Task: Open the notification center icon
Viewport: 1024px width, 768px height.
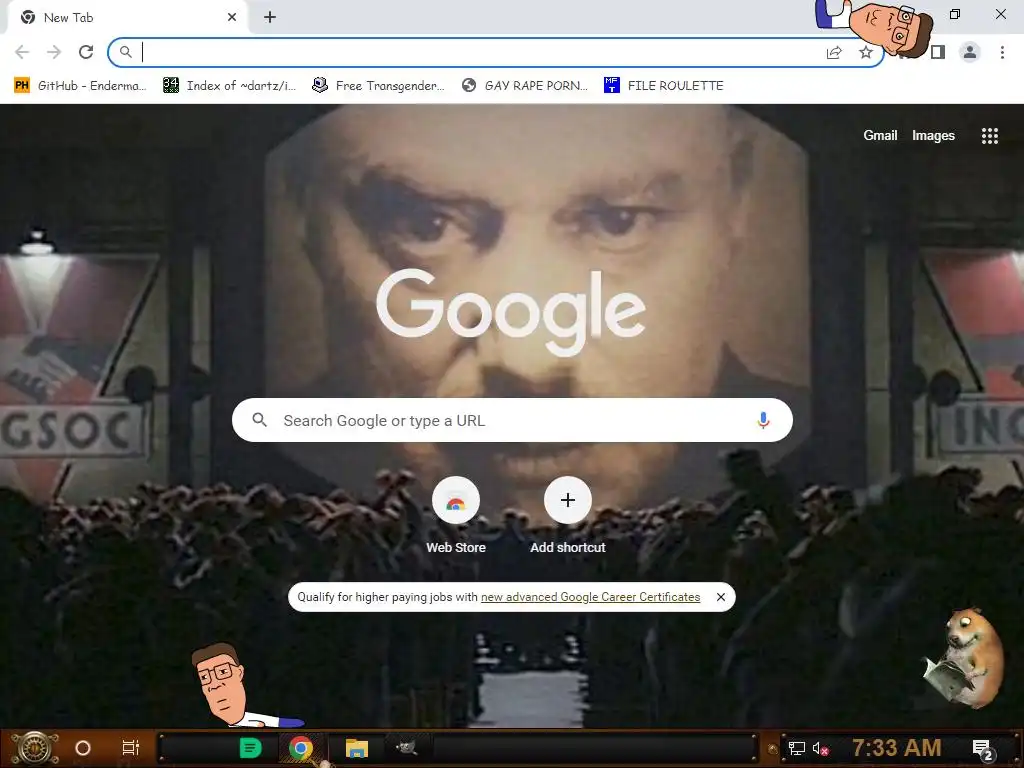Action: (x=983, y=749)
